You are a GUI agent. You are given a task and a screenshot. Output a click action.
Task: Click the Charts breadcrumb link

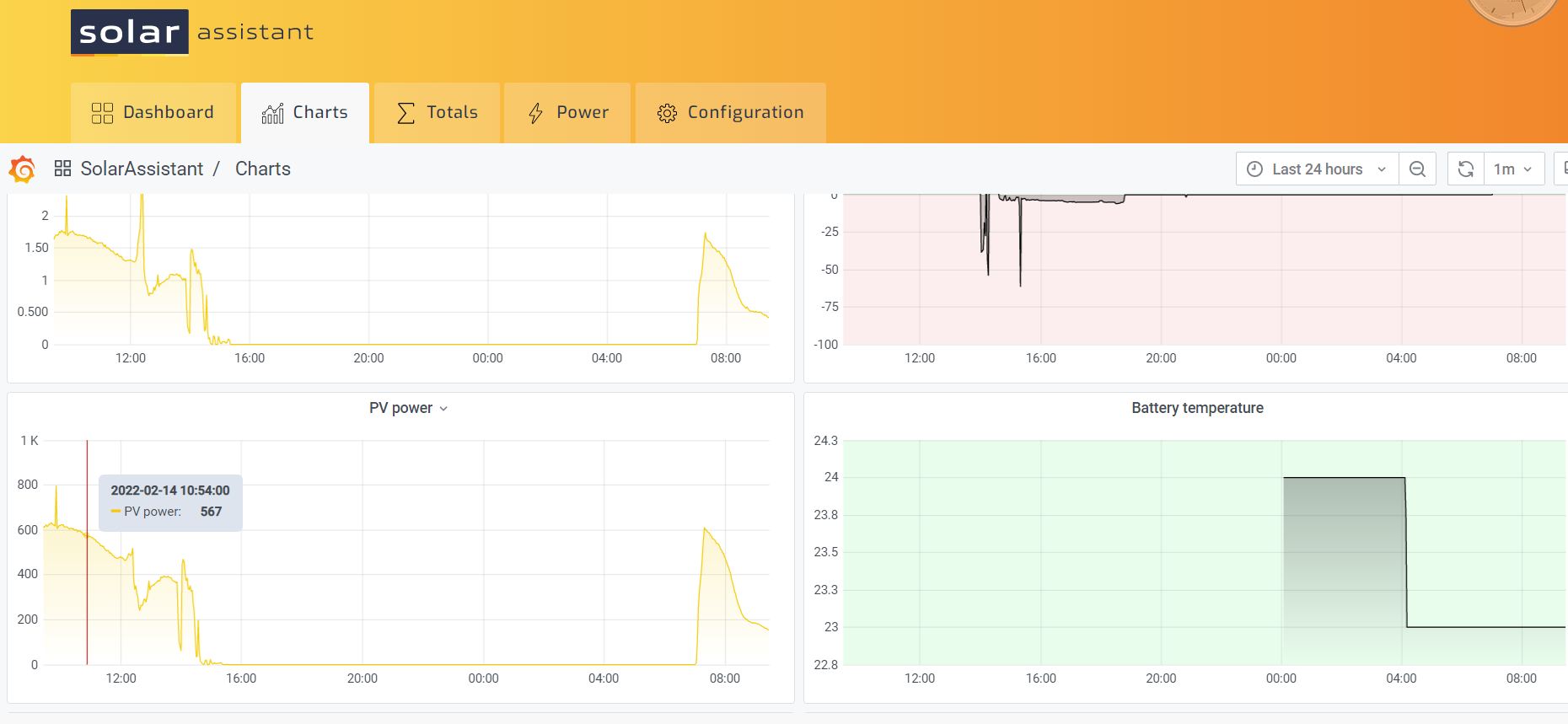coord(262,169)
